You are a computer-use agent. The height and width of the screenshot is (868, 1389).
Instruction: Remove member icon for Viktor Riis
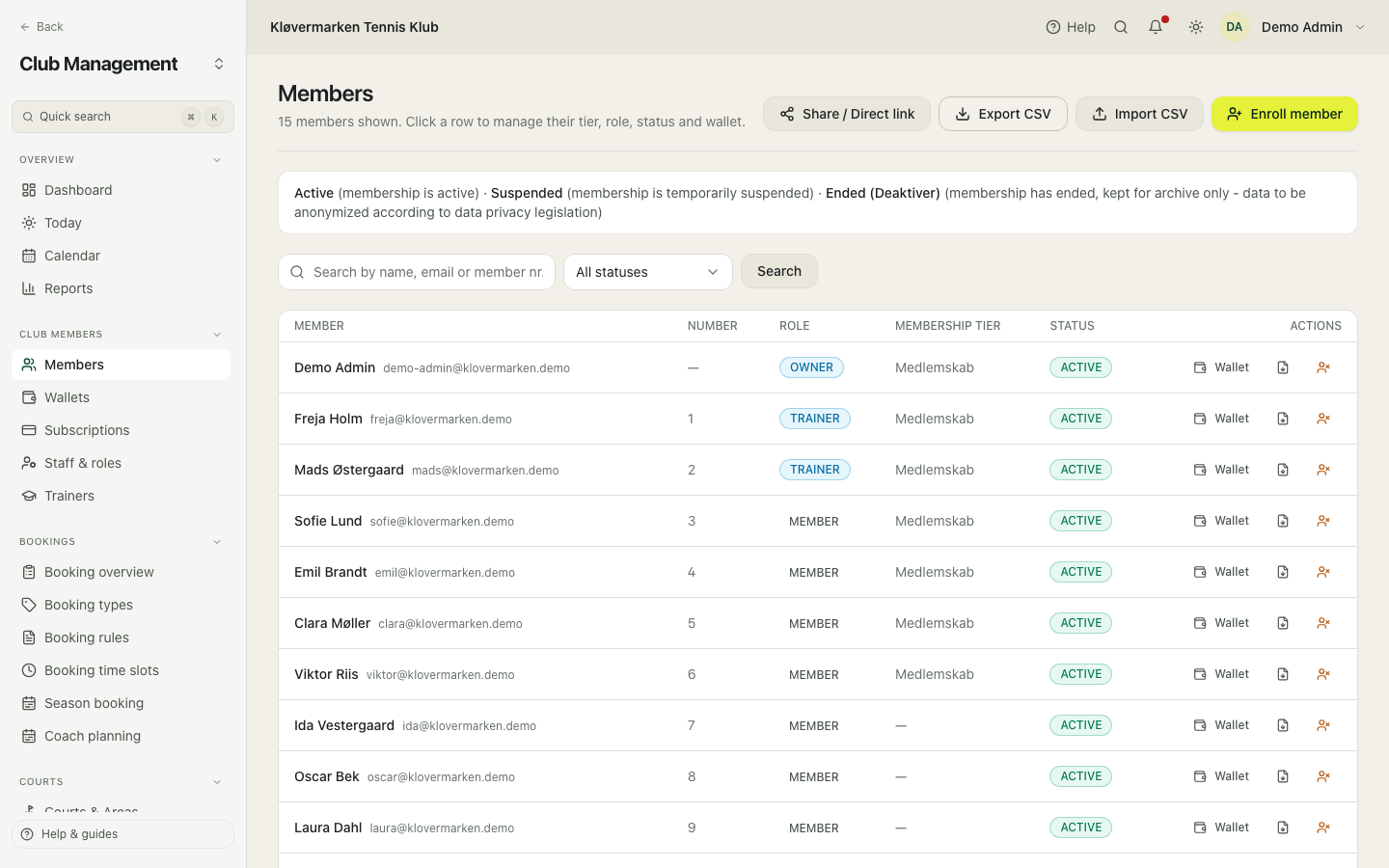tap(1323, 674)
